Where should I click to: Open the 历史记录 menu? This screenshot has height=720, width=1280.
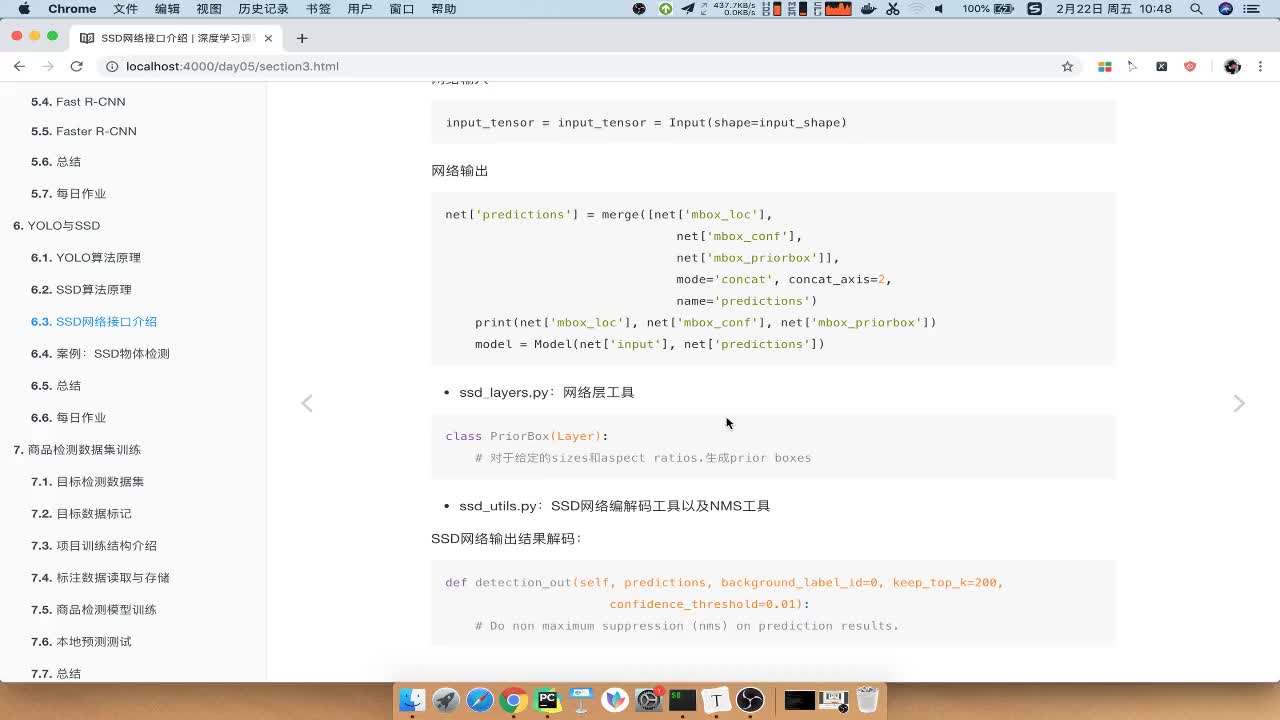tap(263, 9)
